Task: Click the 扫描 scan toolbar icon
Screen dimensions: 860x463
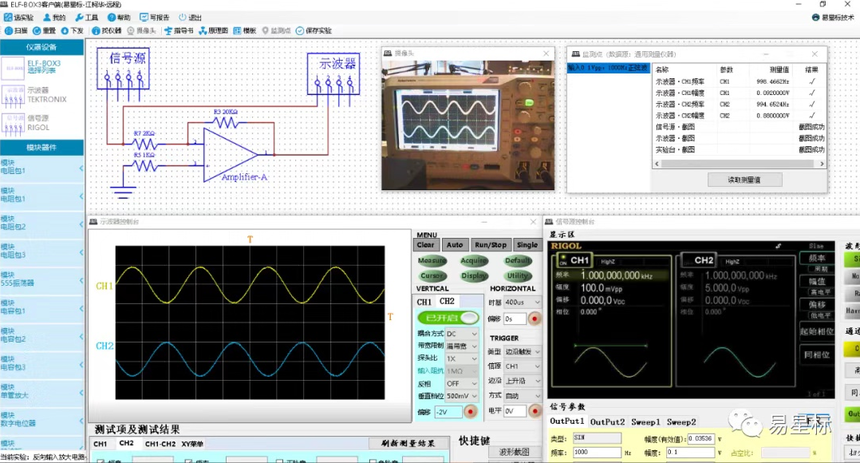Action: [14, 31]
